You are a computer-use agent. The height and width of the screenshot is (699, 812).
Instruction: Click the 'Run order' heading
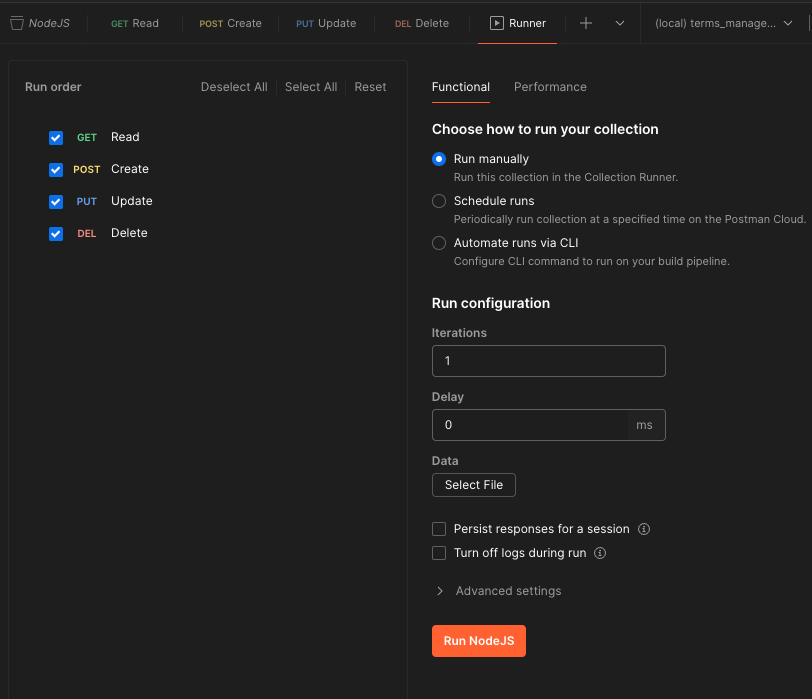coord(53,87)
